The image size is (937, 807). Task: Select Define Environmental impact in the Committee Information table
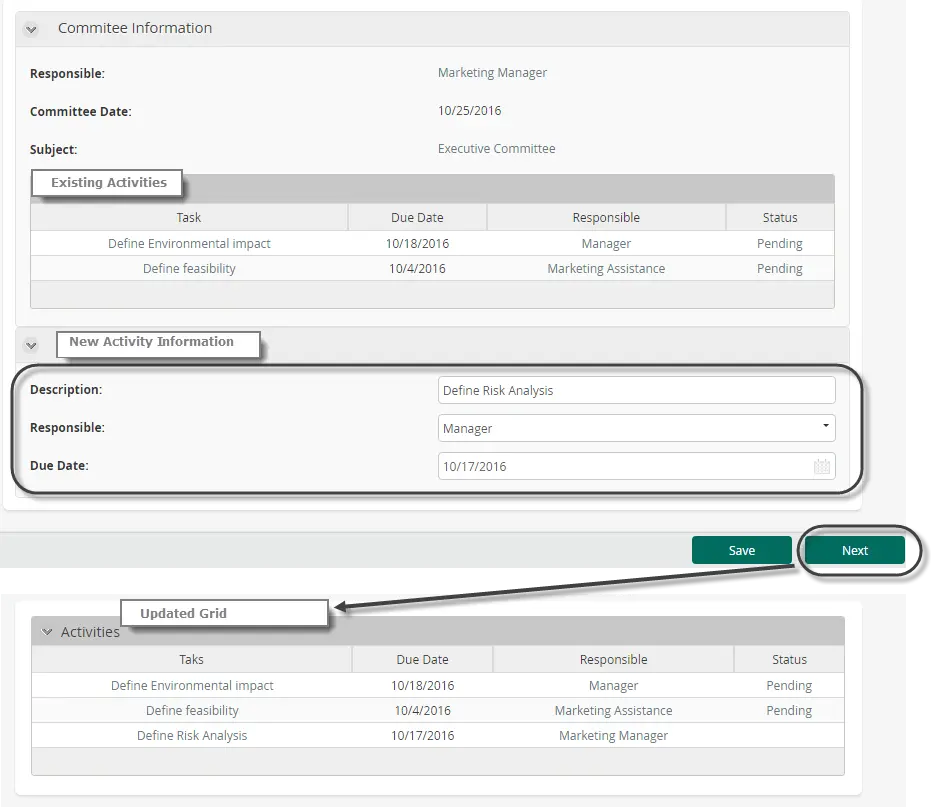(189, 243)
